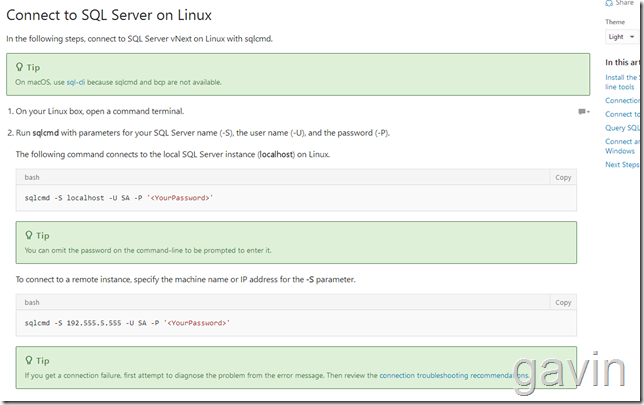Click the 'Connect to SQL Server on Linux' heading
This screenshot has height=405, width=644.
click(109, 15)
